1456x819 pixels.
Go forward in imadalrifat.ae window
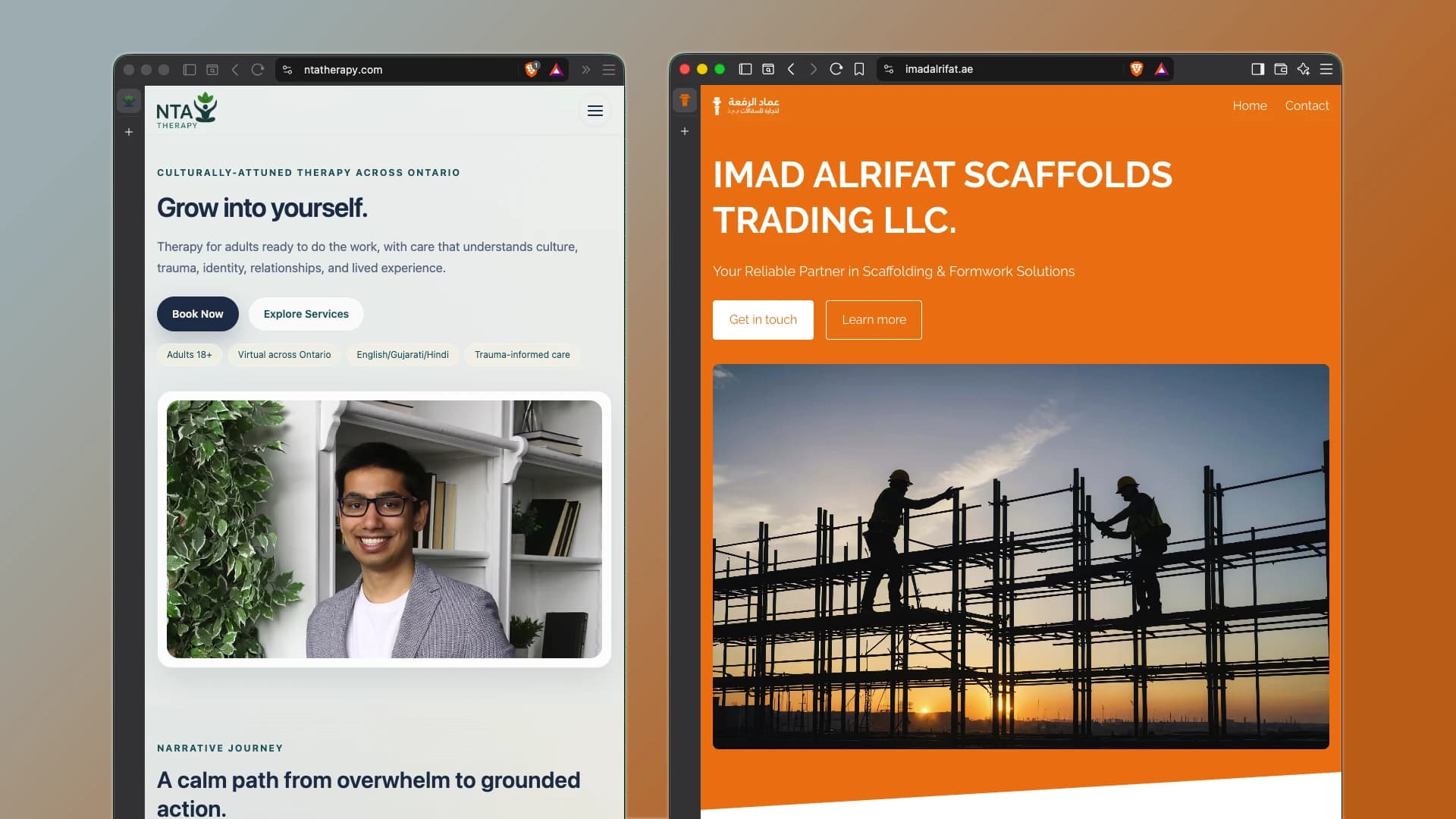814,69
